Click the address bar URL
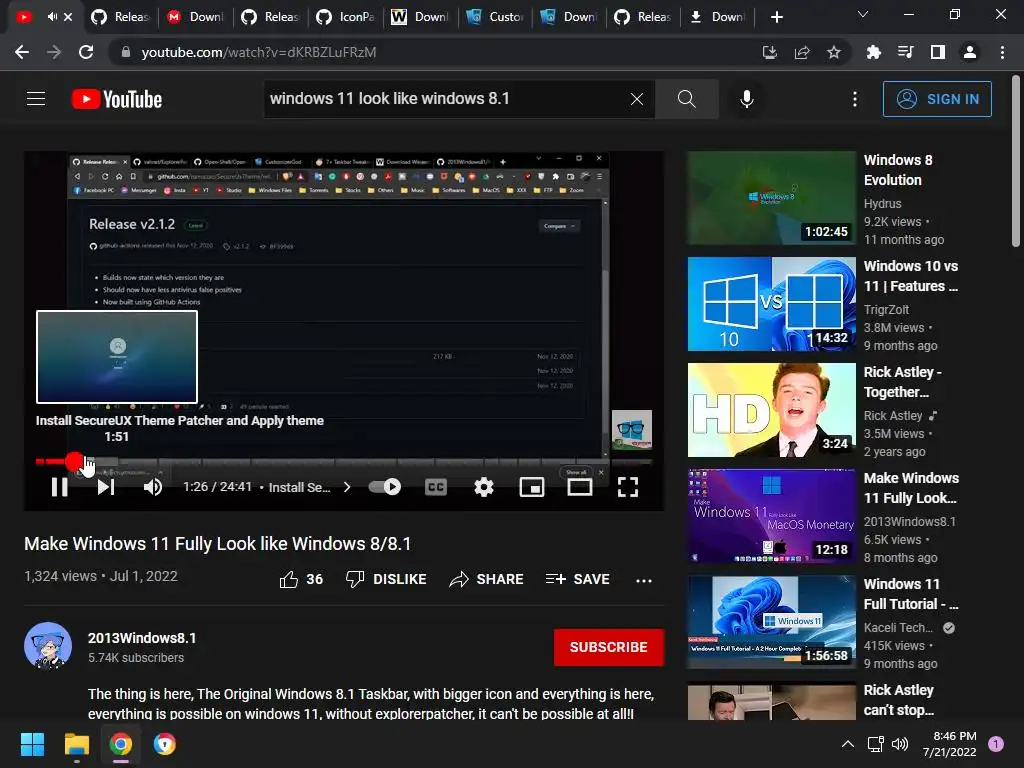Viewport: 1024px width, 768px height. point(259,52)
